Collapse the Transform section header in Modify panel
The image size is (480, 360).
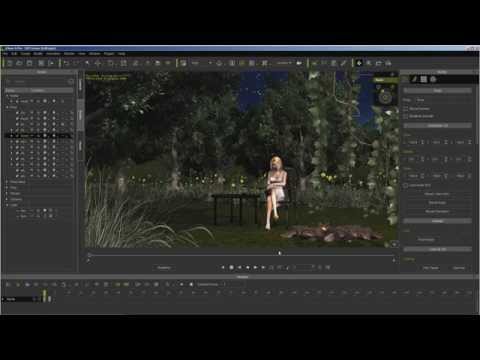point(437,126)
